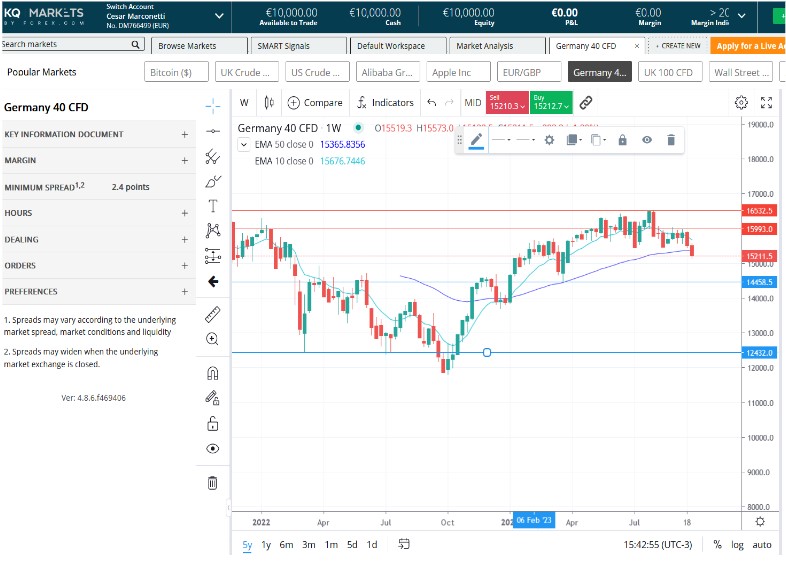Open the Compare symbol dialog
The image size is (786, 570).
(x=315, y=103)
